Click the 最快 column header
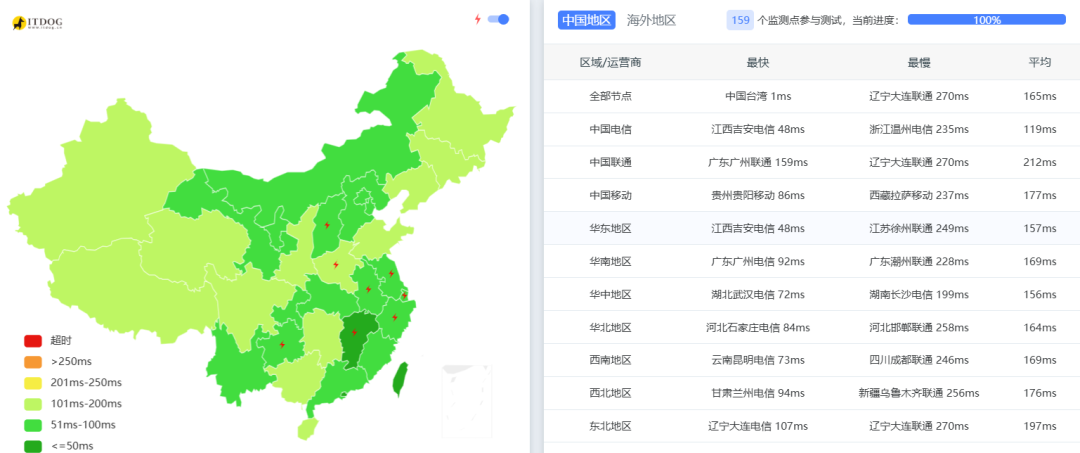This screenshot has width=1080, height=453. (x=757, y=62)
